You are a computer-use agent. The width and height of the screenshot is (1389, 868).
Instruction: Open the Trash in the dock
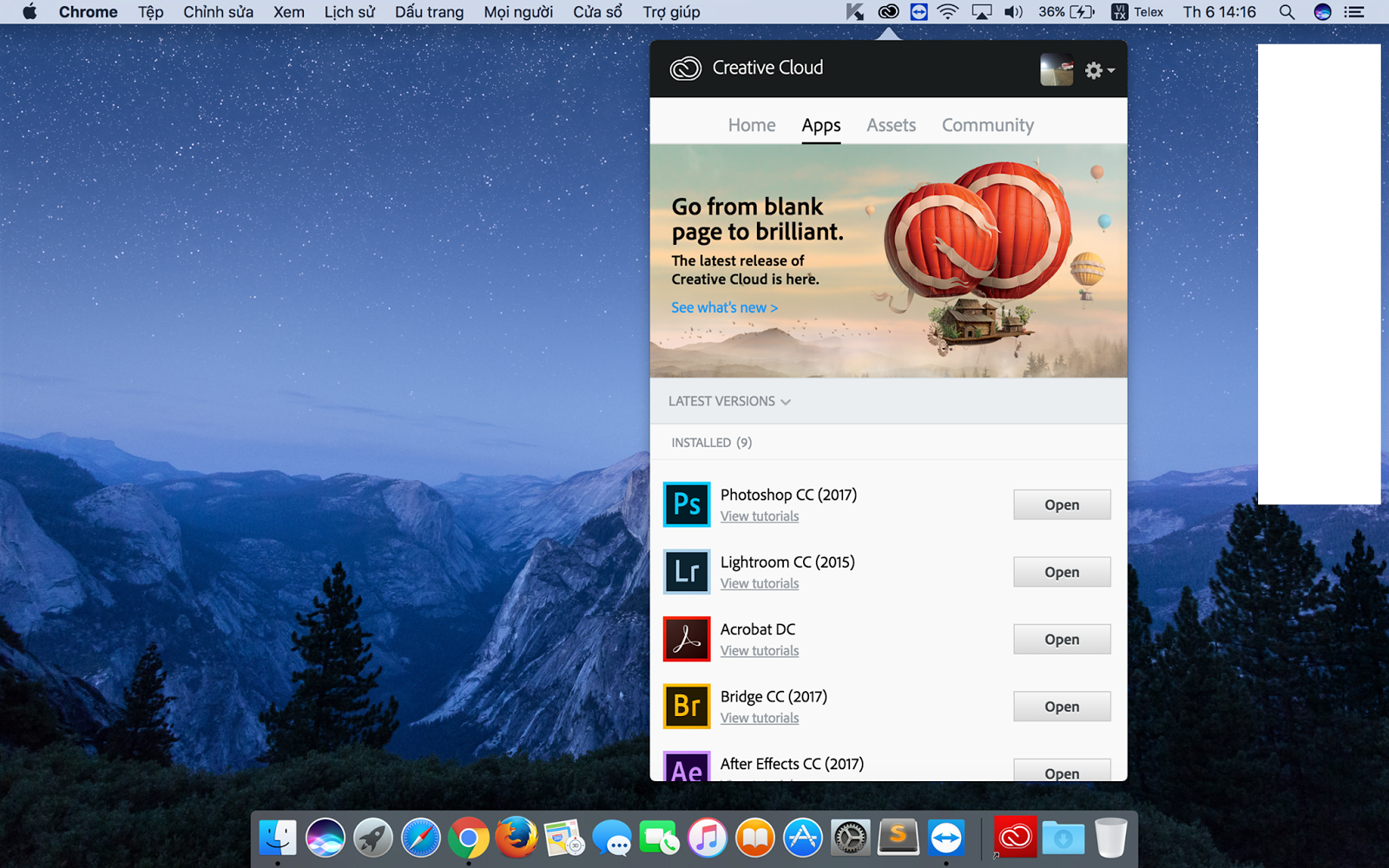tap(1111, 838)
